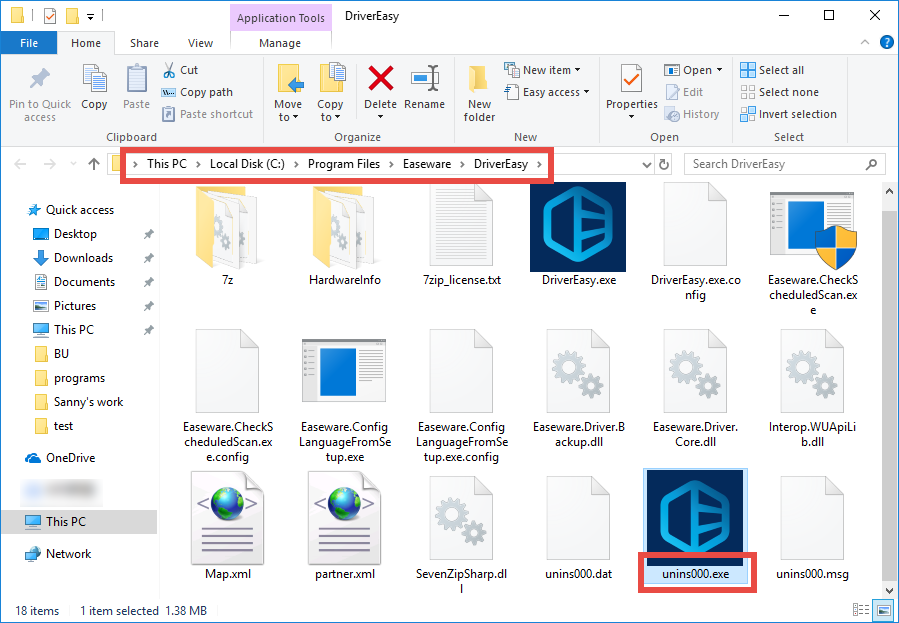Viewport: 899px width, 623px height.
Task: Click the Back navigation arrow
Action: (x=20, y=164)
